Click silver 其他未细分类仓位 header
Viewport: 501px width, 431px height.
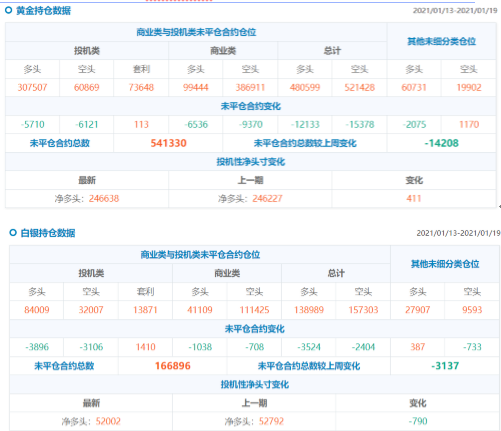(445, 264)
